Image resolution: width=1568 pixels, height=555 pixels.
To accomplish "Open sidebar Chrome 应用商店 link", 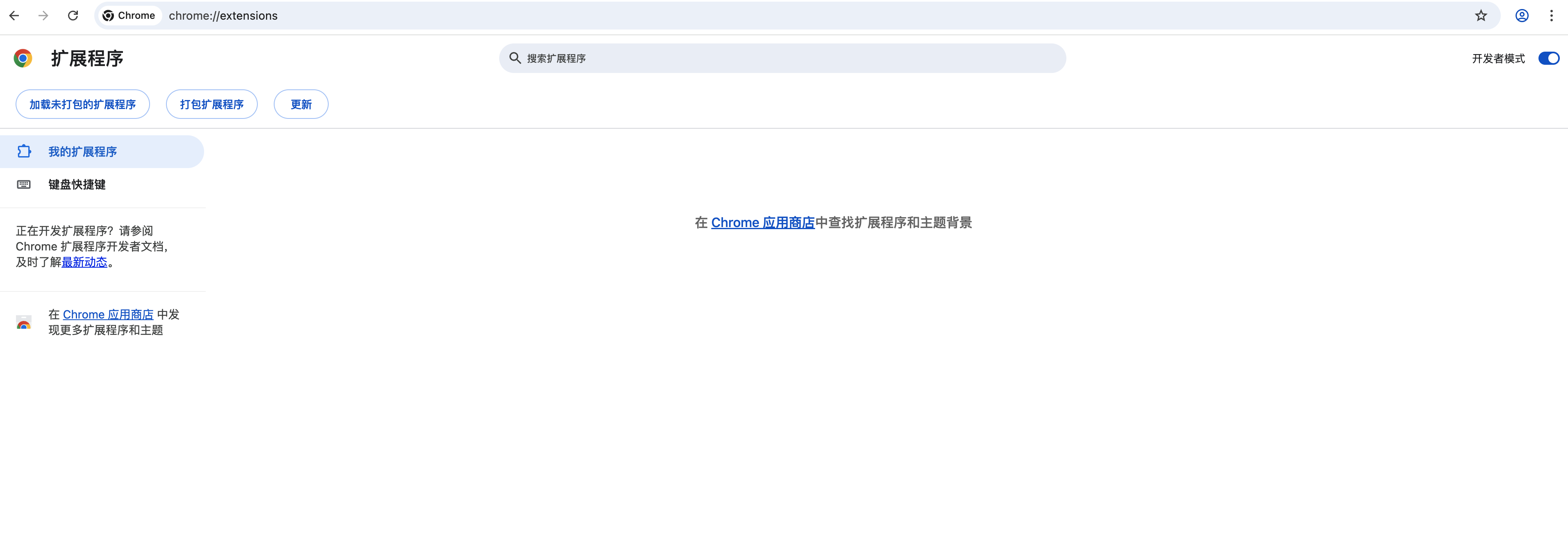I will pos(108,315).
